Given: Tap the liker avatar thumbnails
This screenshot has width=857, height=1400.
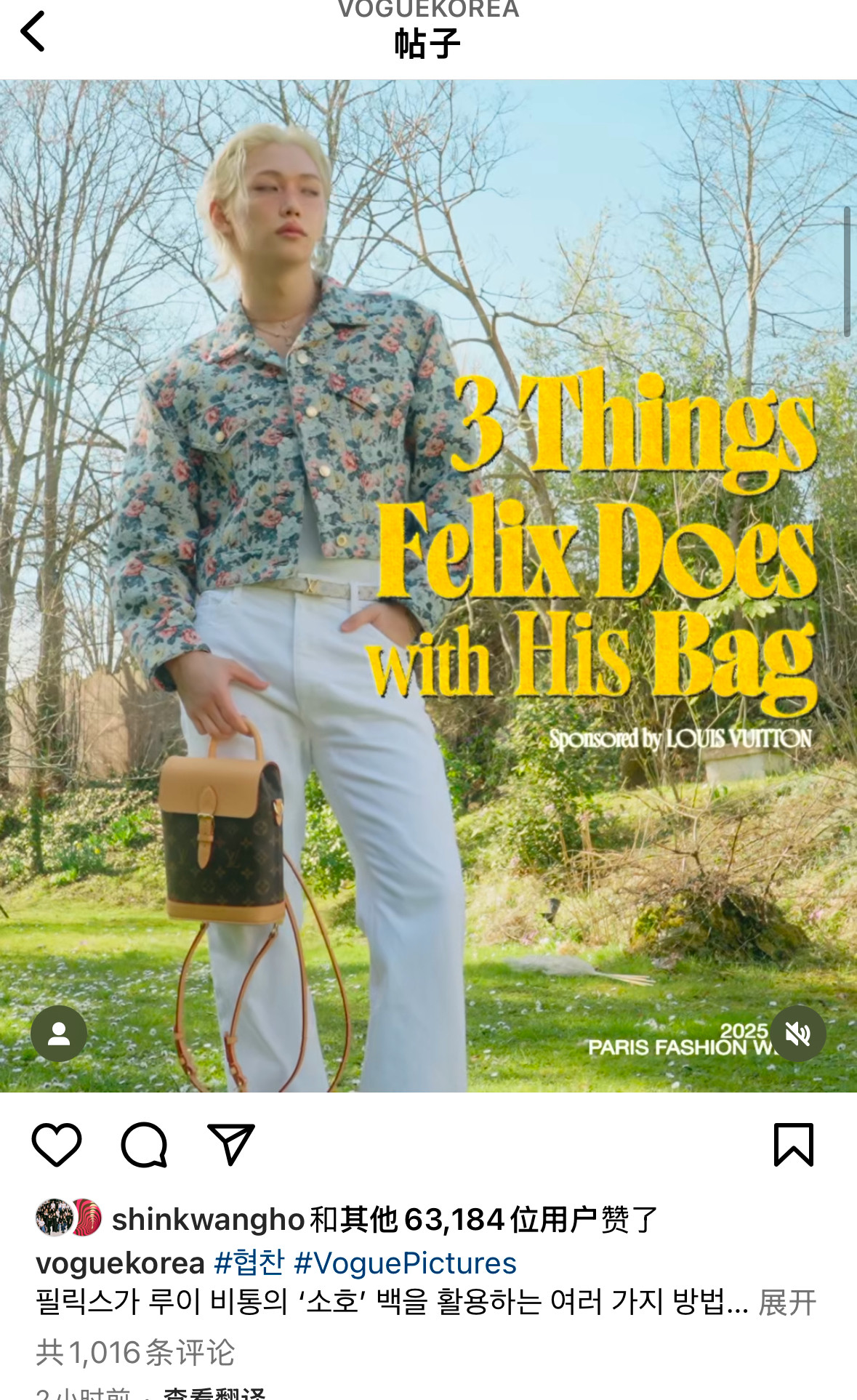Looking at the screenshot, I should click(68, 1218).
